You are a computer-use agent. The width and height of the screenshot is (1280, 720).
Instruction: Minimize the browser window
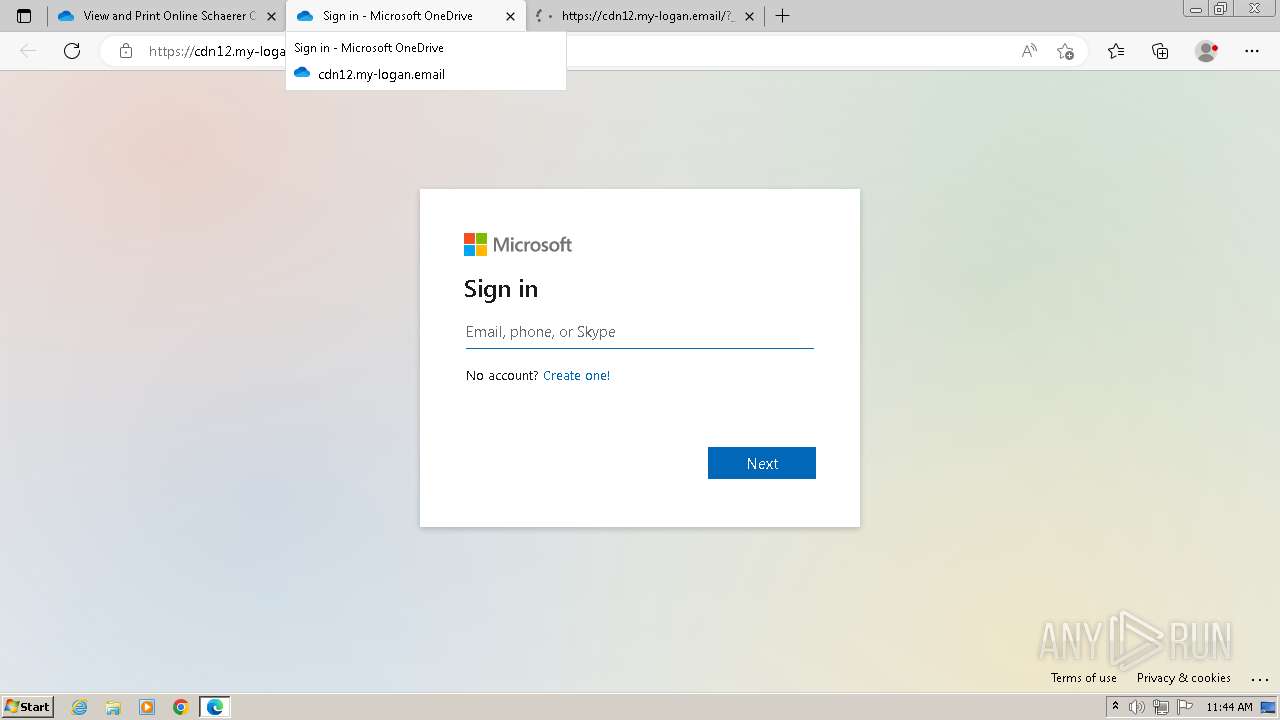pyautogui.click(x=1195, y=9)
